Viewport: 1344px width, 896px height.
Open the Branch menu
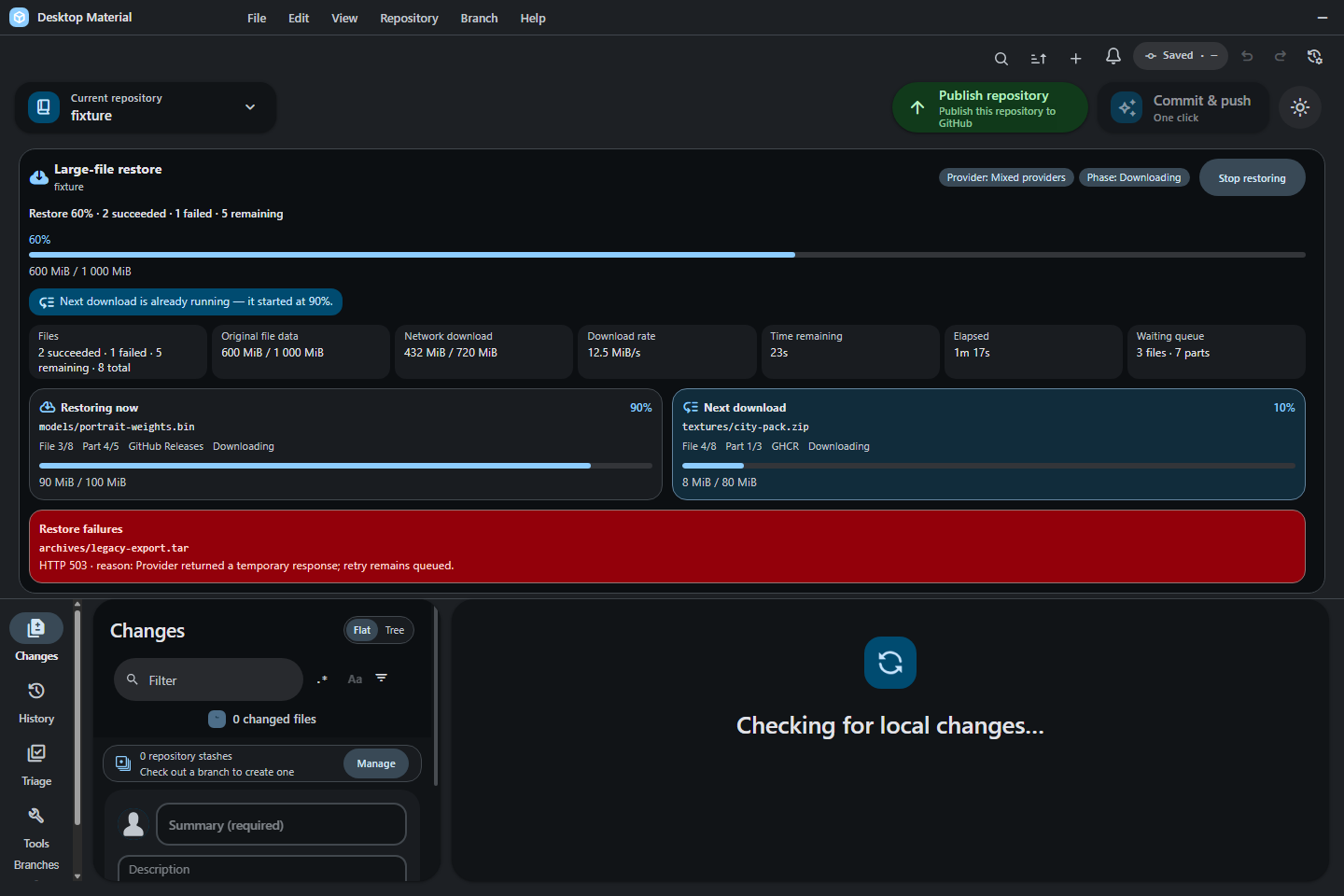[479, 18]
